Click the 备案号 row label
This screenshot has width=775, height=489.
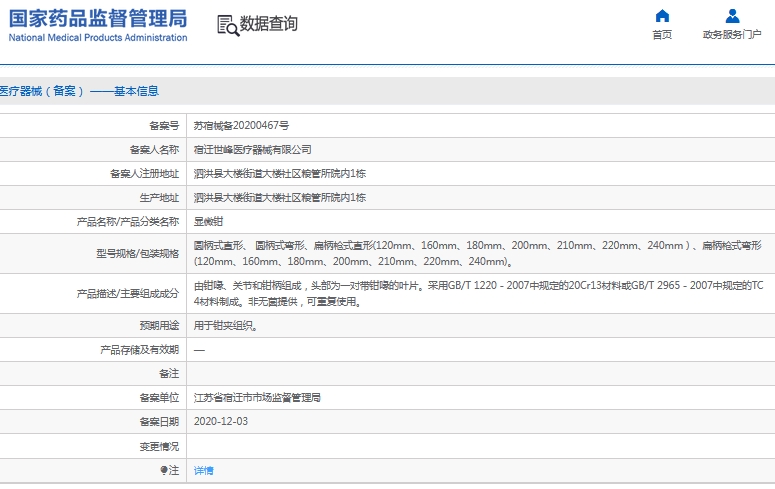tap(164, 126)
